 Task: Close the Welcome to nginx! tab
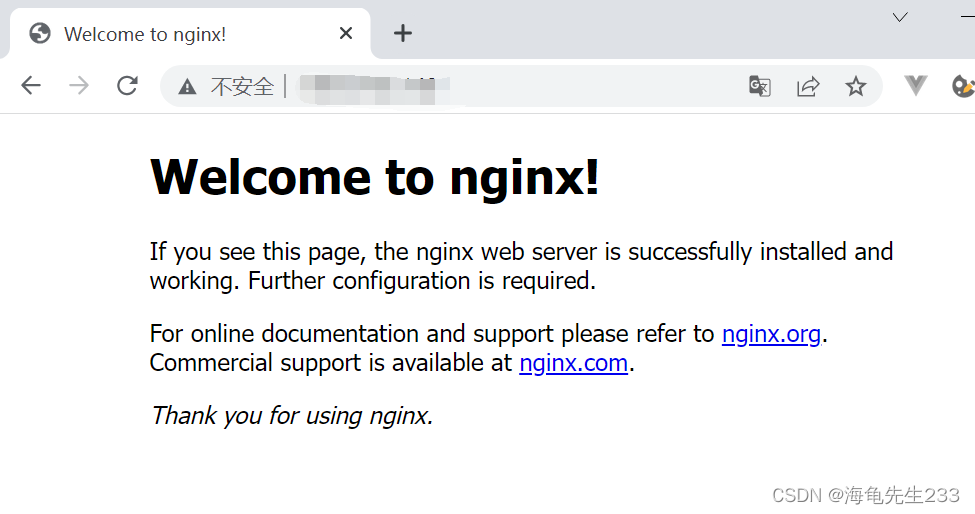tap(346, 34)
